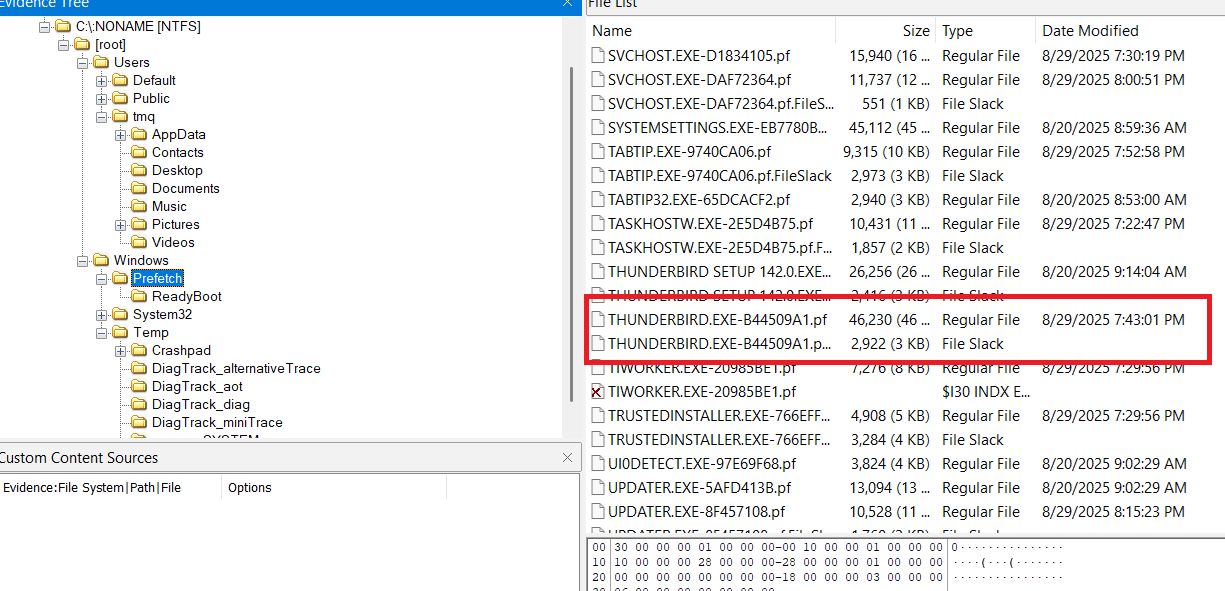Screen dimensions: 1225x591
Task: Expand the Default user folder node
Action: tap(102, 80)
